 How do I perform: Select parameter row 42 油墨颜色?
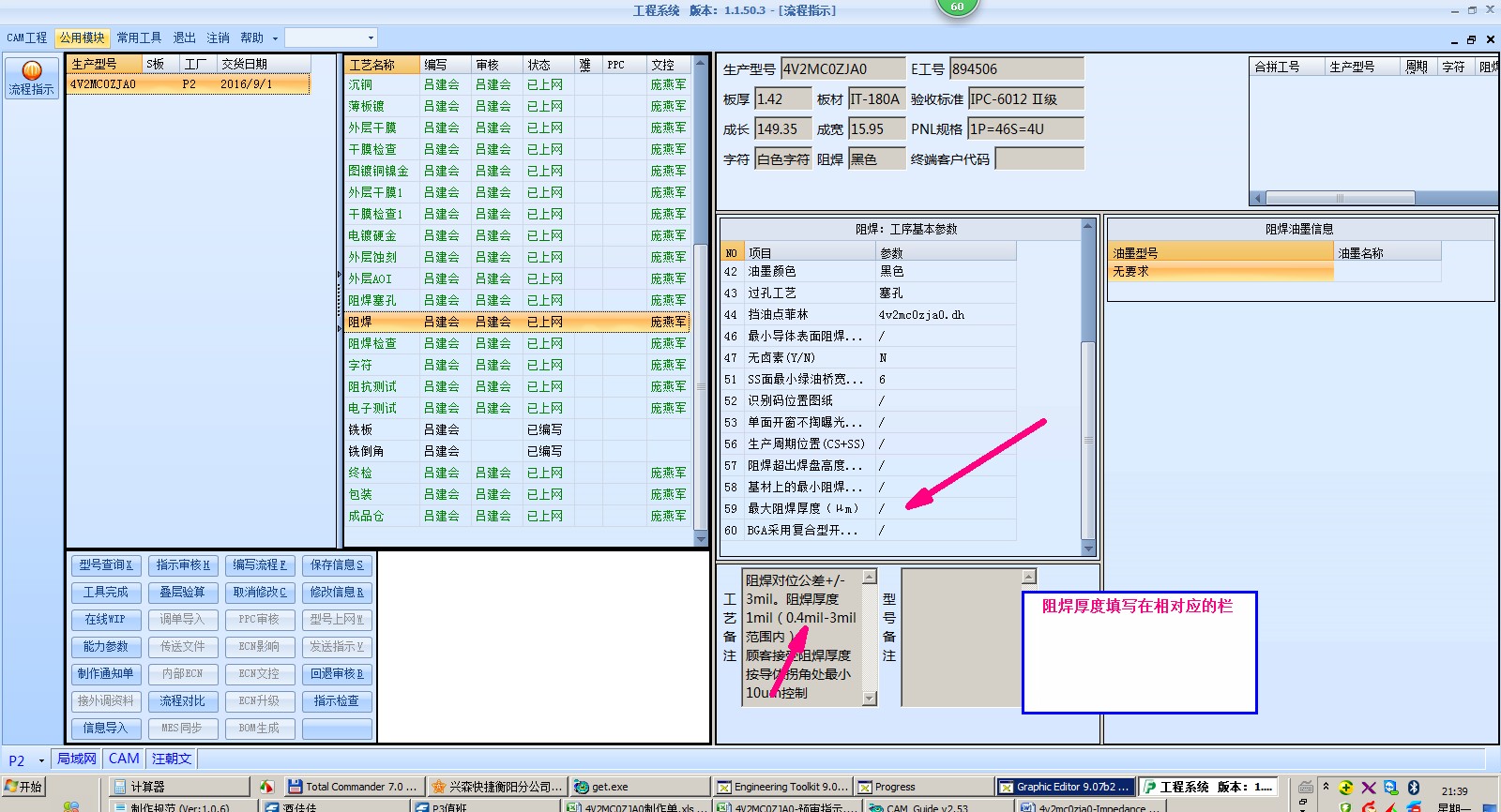[868, 271]
